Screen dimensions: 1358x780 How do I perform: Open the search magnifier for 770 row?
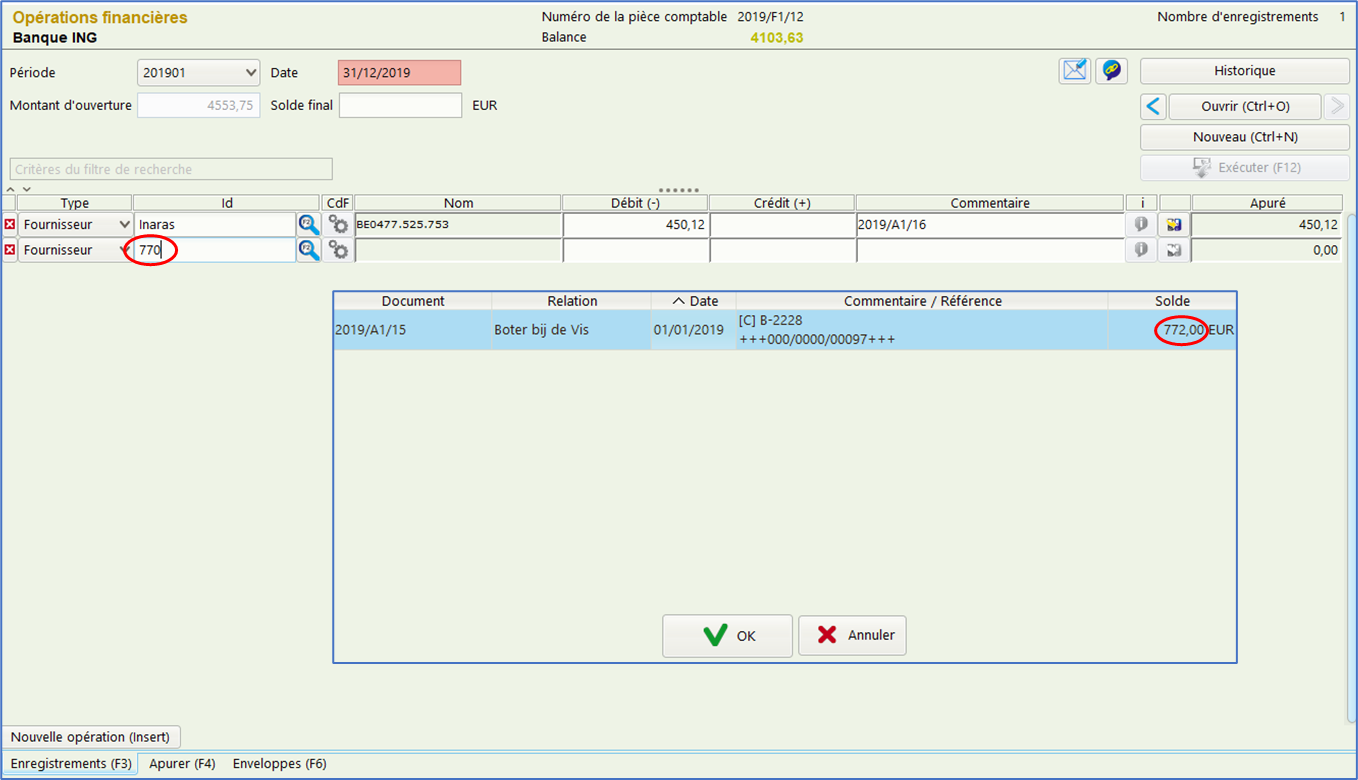click(309, 250)
